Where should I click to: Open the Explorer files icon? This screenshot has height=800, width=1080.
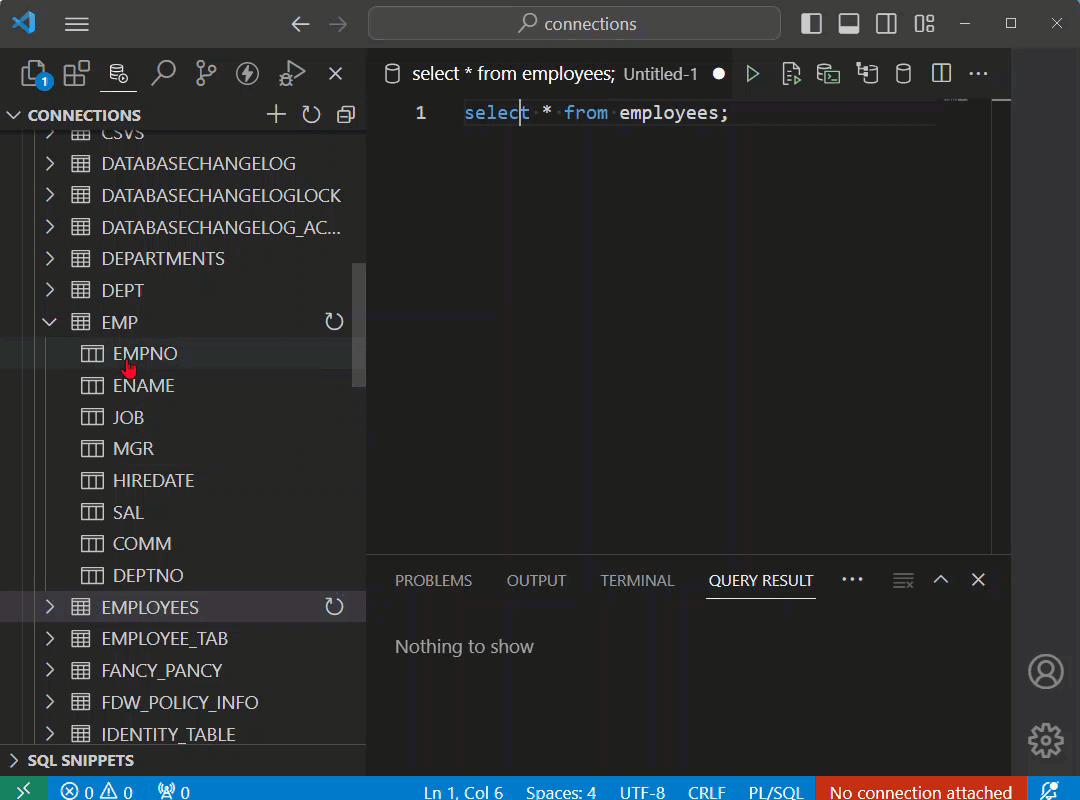[x=34, y=74]
